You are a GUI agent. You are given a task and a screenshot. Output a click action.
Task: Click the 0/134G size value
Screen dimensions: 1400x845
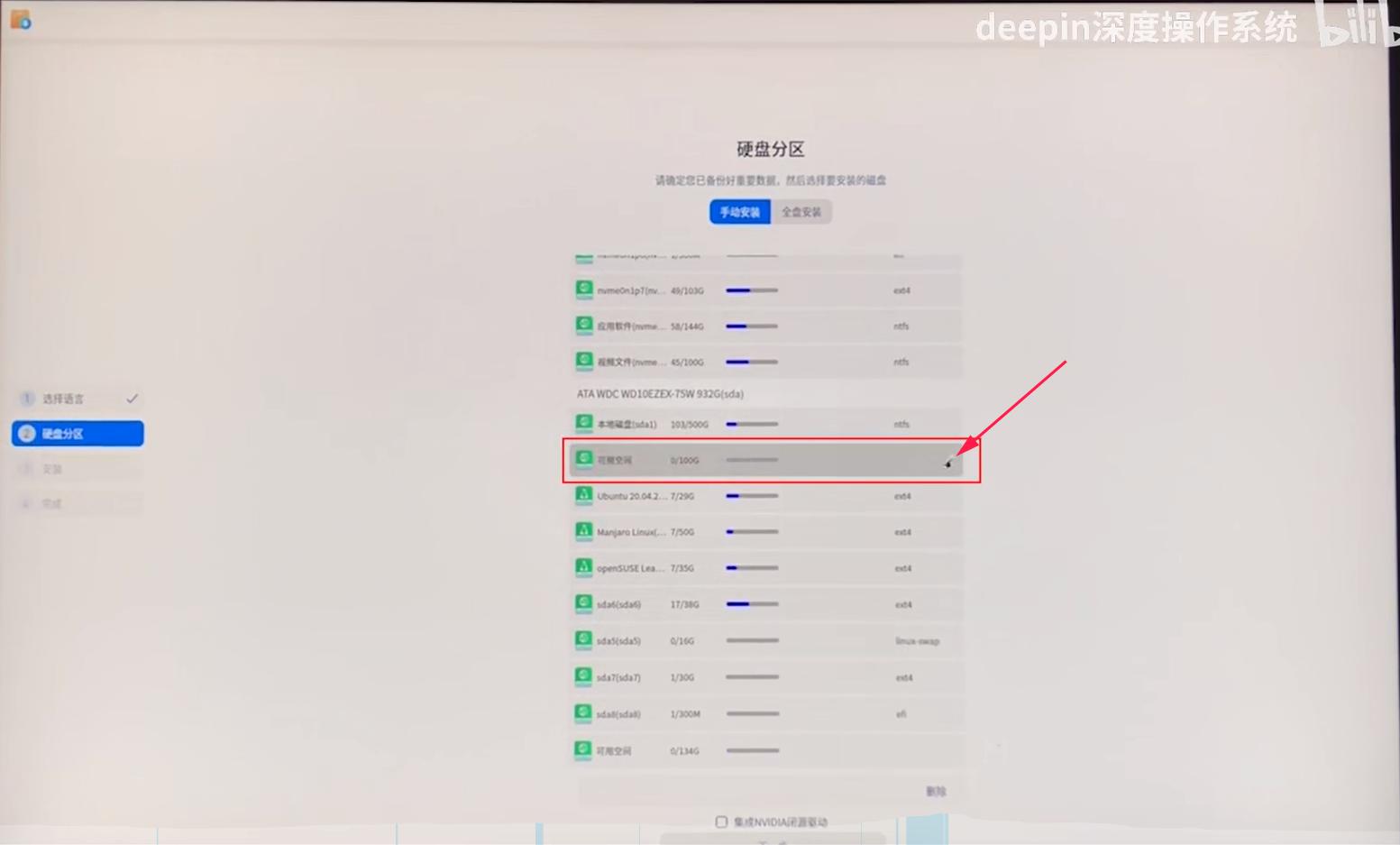[x=685, y=750]
